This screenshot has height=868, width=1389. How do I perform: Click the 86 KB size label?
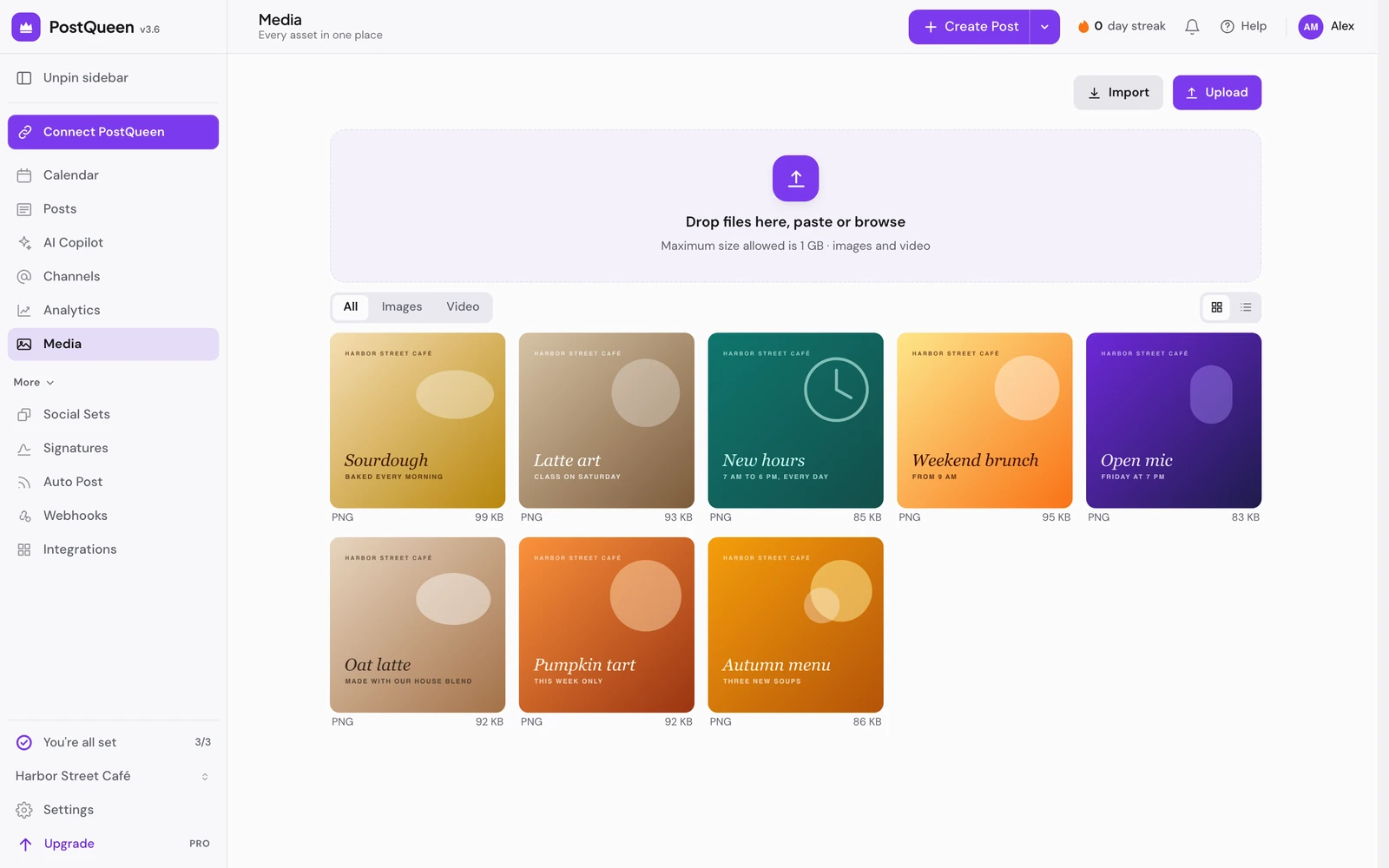(x=867, y=722)
